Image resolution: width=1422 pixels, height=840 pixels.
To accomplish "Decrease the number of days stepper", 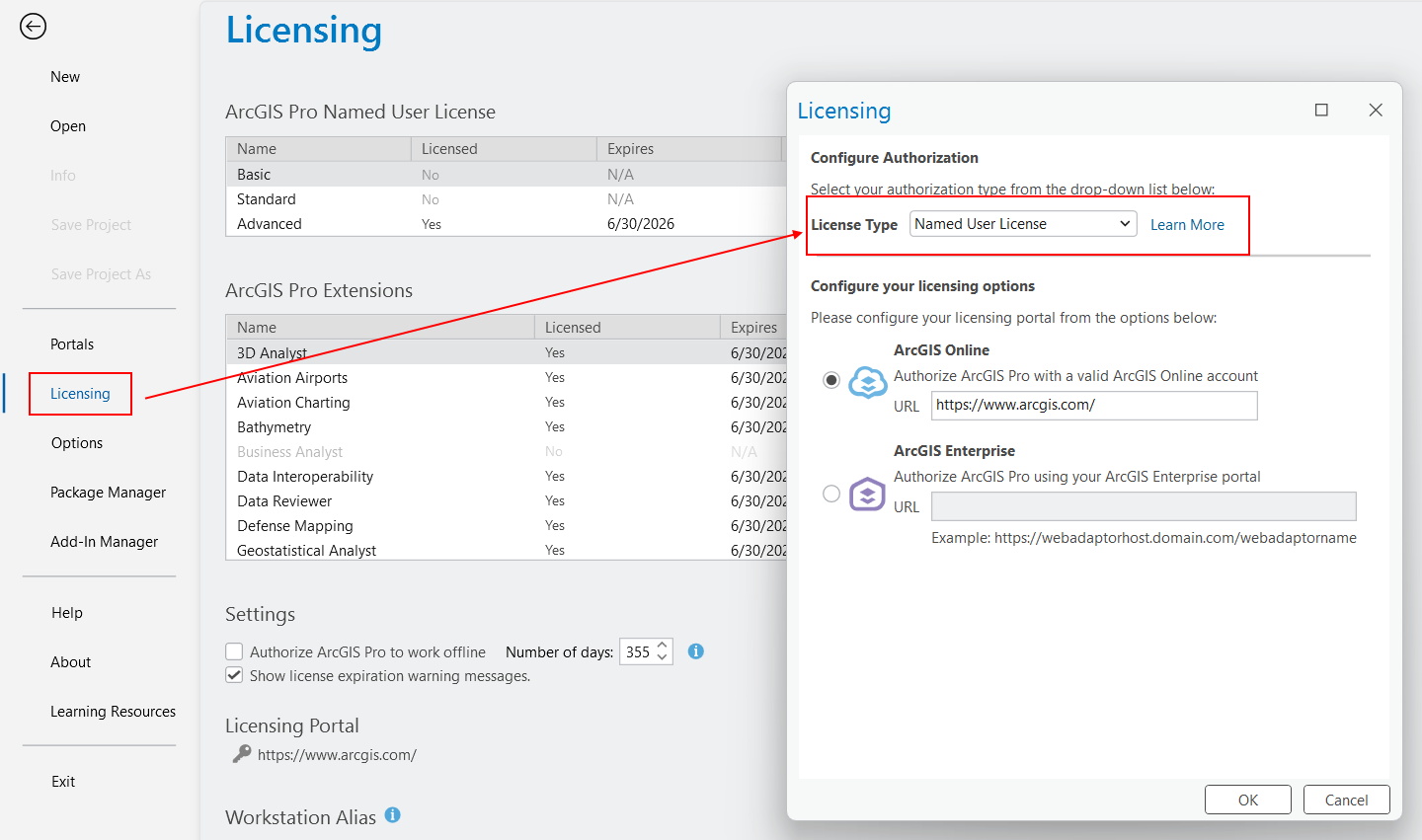I will pos(663,657).
